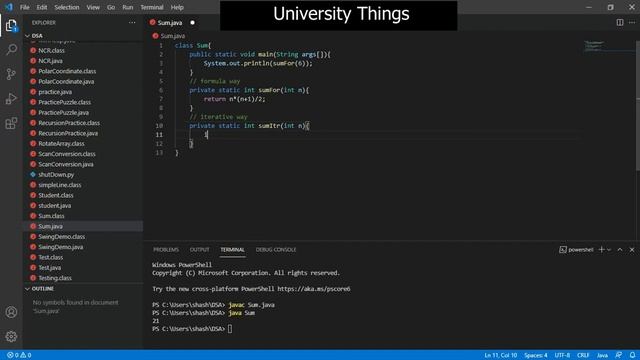Open the Edit menu
The width and height of the screenshot is (640, 360).
[42, 7]
